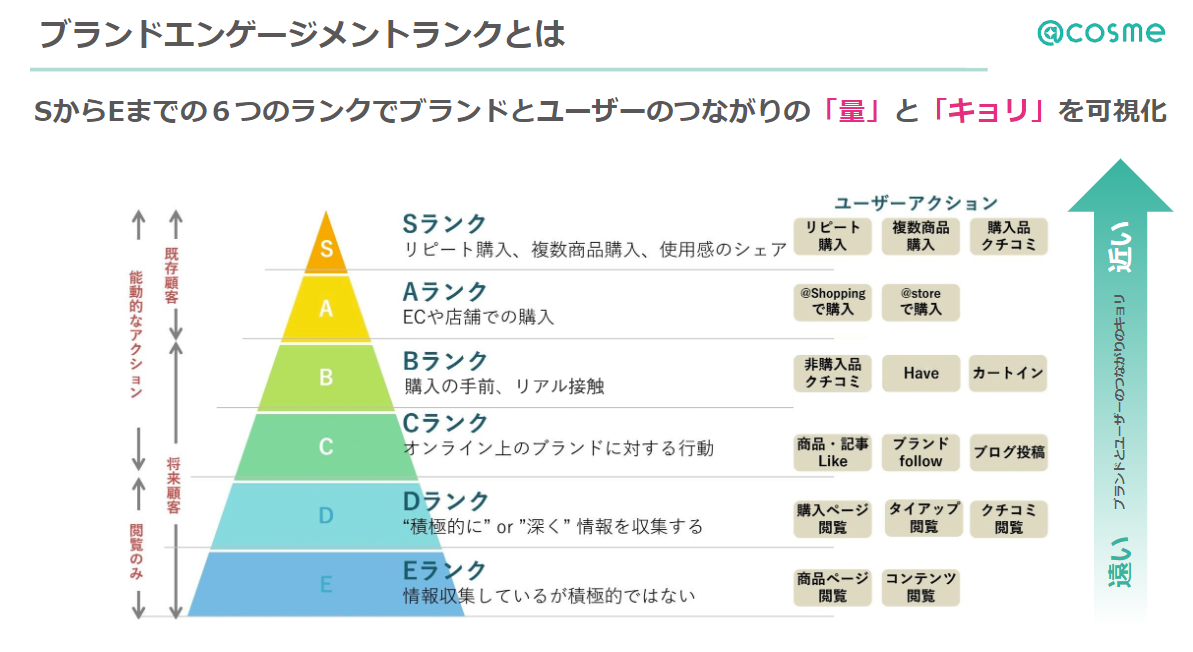This screenshot has width=1193, height=652.
Task: Click the ブランド follow tag
Action: point(921,453)
